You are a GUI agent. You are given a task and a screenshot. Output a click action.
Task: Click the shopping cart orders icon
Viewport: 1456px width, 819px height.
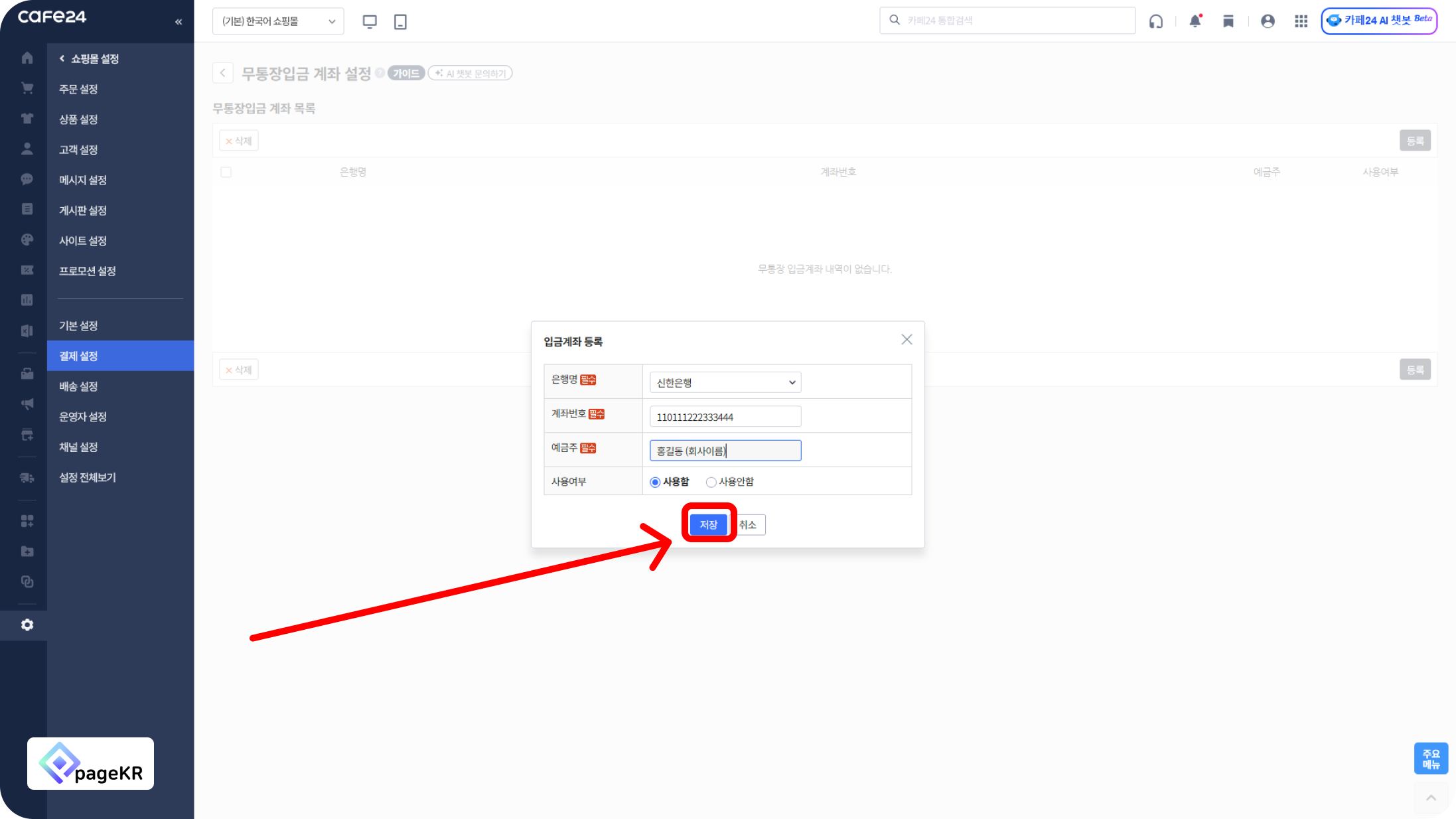click(27, 88)
